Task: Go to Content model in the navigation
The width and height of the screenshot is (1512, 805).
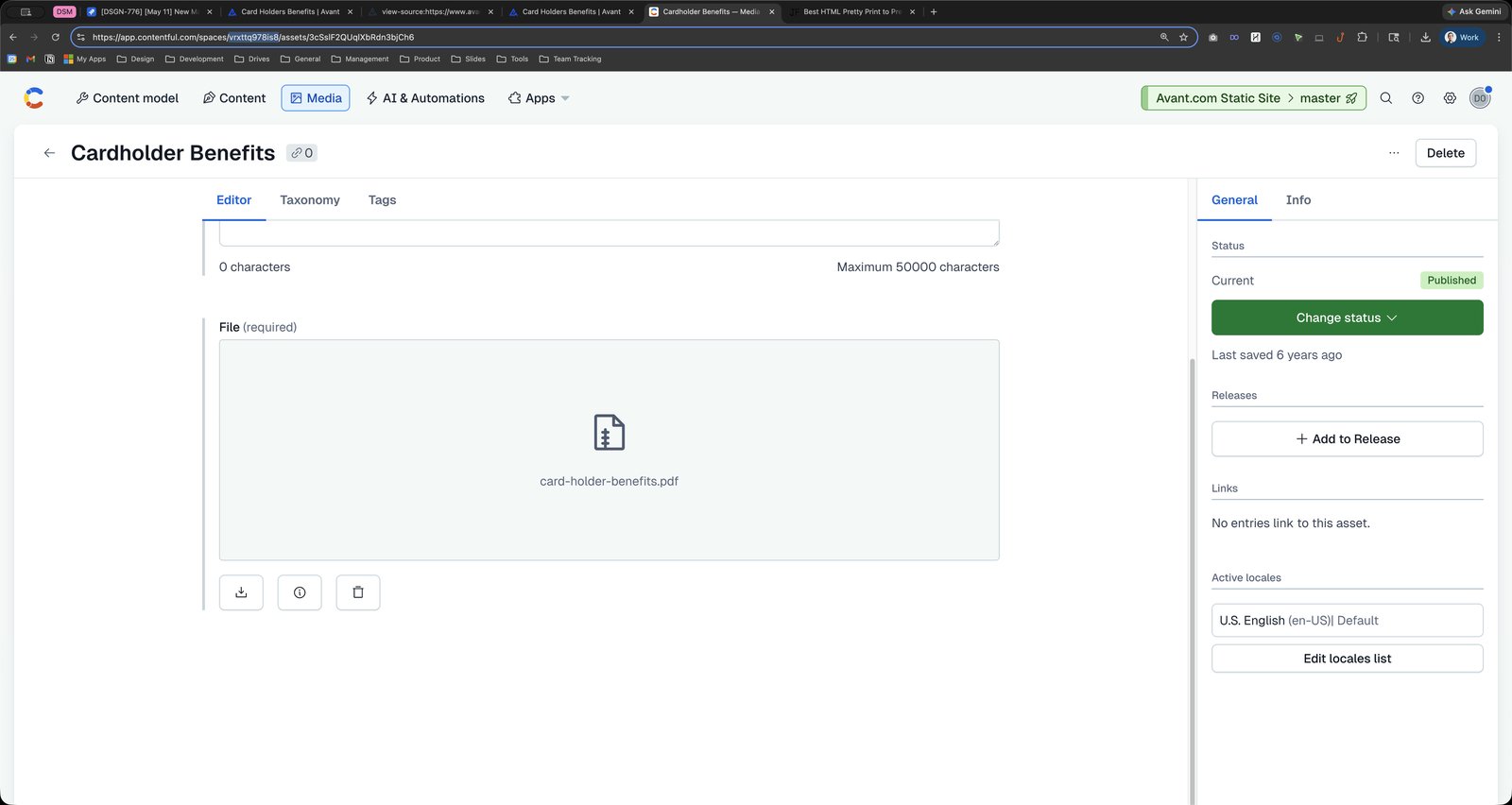Action: 127,98
